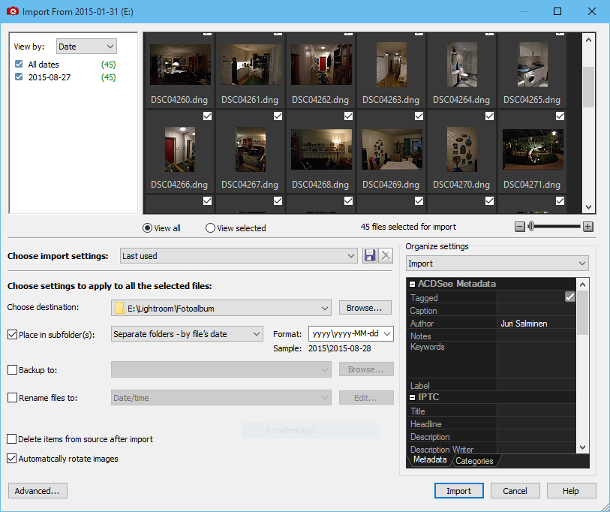Open the yyyy\yyyy-MM-dd Format dropdown
610x512 pixels.
pos(351,334)
